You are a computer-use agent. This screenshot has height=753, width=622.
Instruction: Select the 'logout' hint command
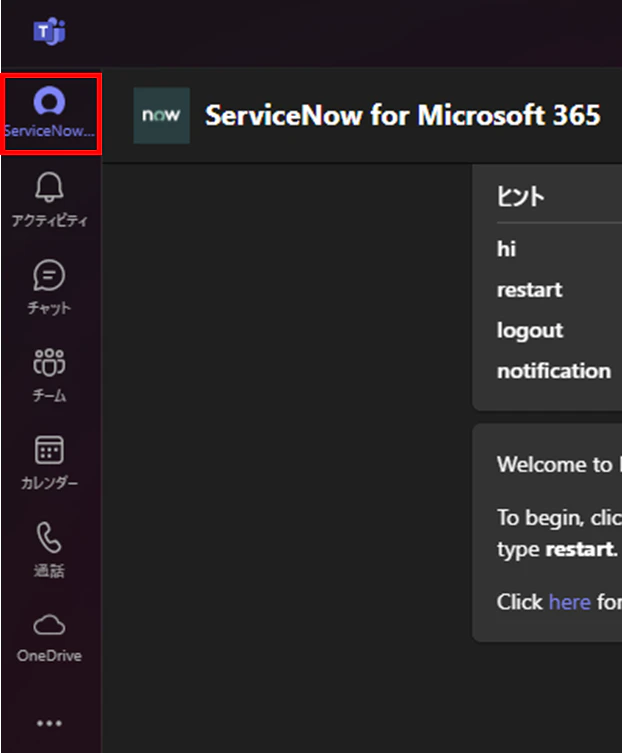click(530, 330)
